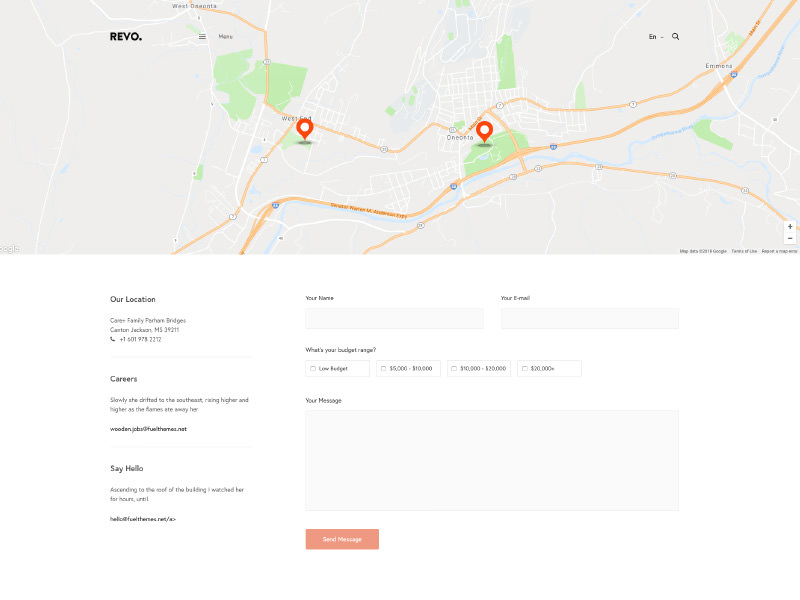800x600 pixels.
Task: Click into the Your E-mail field
Action: (589, 318)
